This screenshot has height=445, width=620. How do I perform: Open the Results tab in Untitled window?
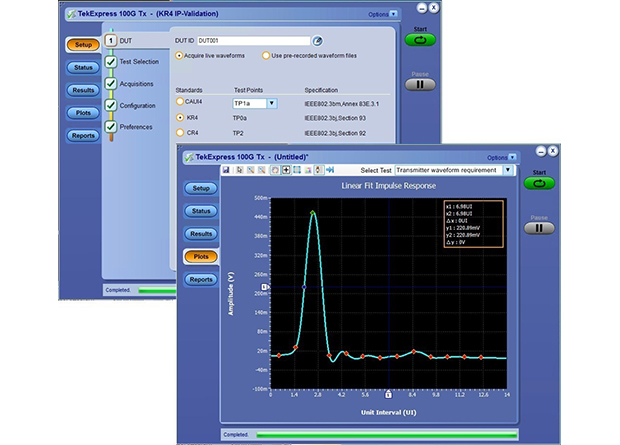pyautogui.click(x=201, y=234)
